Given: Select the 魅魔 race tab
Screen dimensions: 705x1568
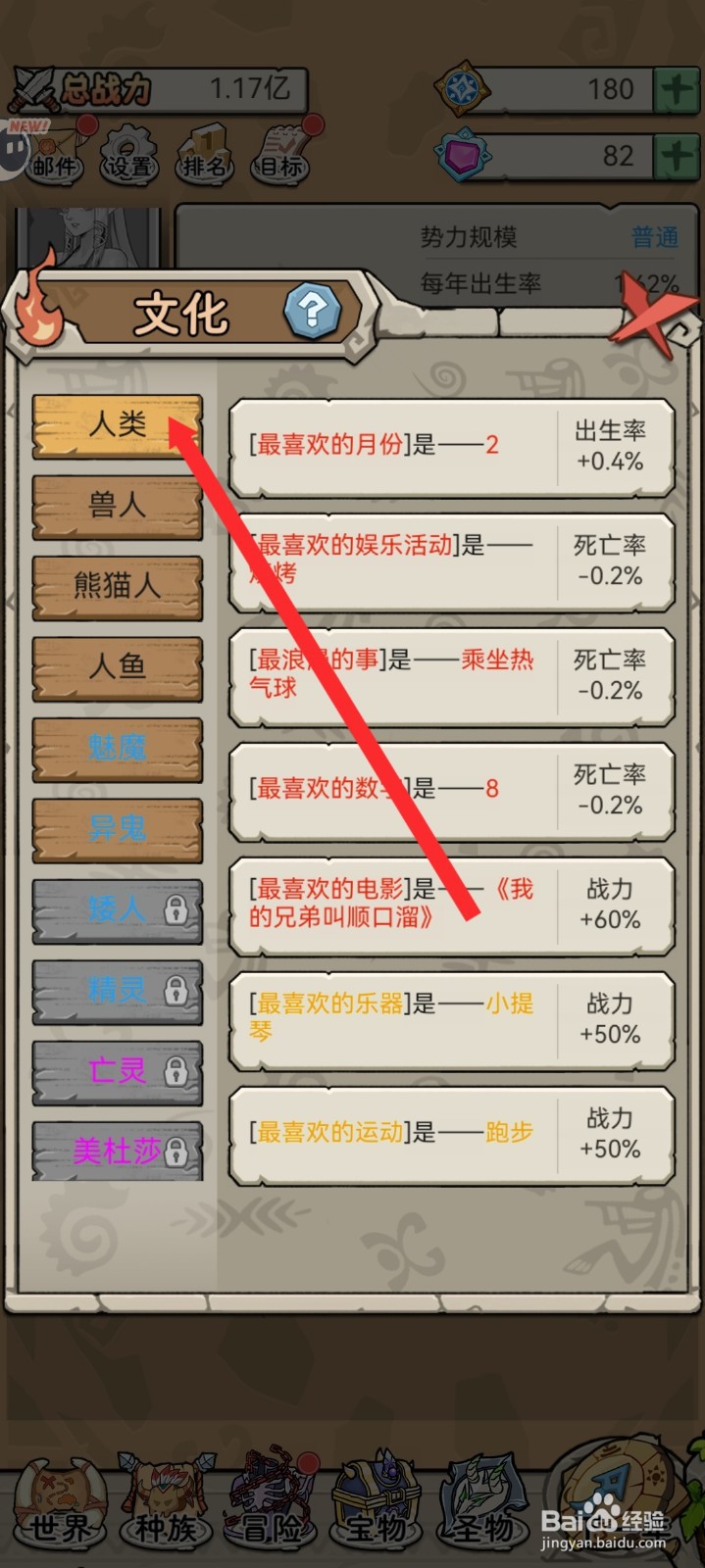Looking at the screenshot, I should point(118,749).
